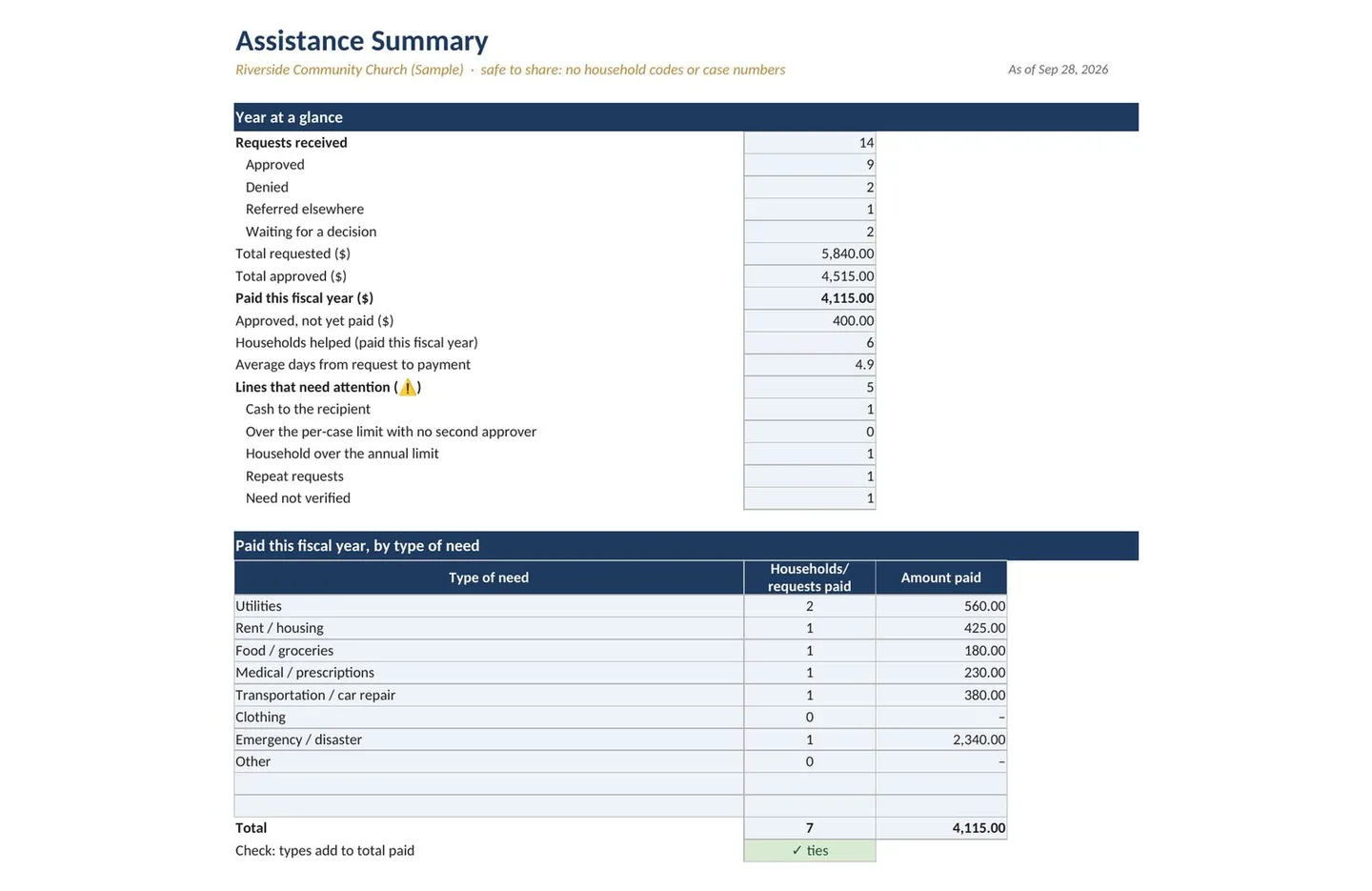The width and height of the screenshot is (1372, 891).
Task: Select the Approved count cell showing 9
Action: click(810, 165)
